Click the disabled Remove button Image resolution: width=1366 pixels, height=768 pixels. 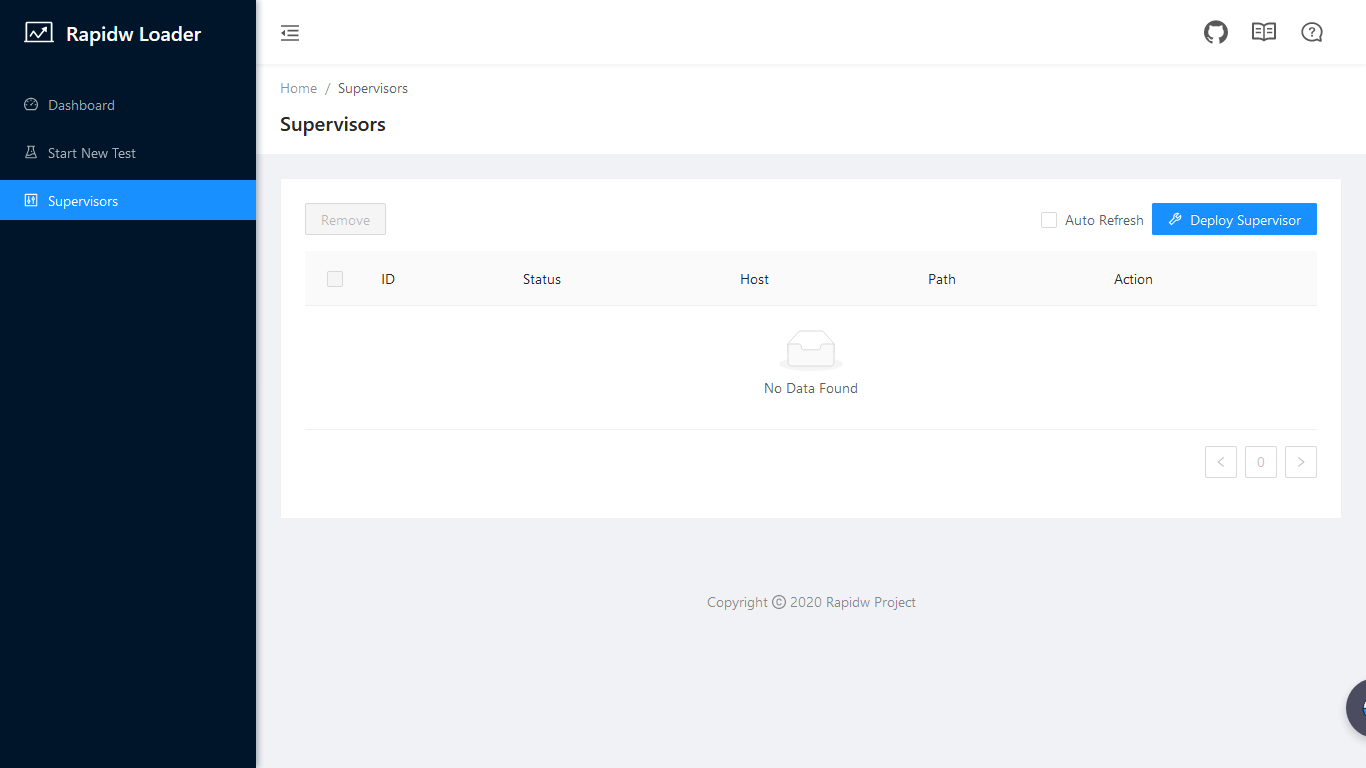(x=345, y=220)
